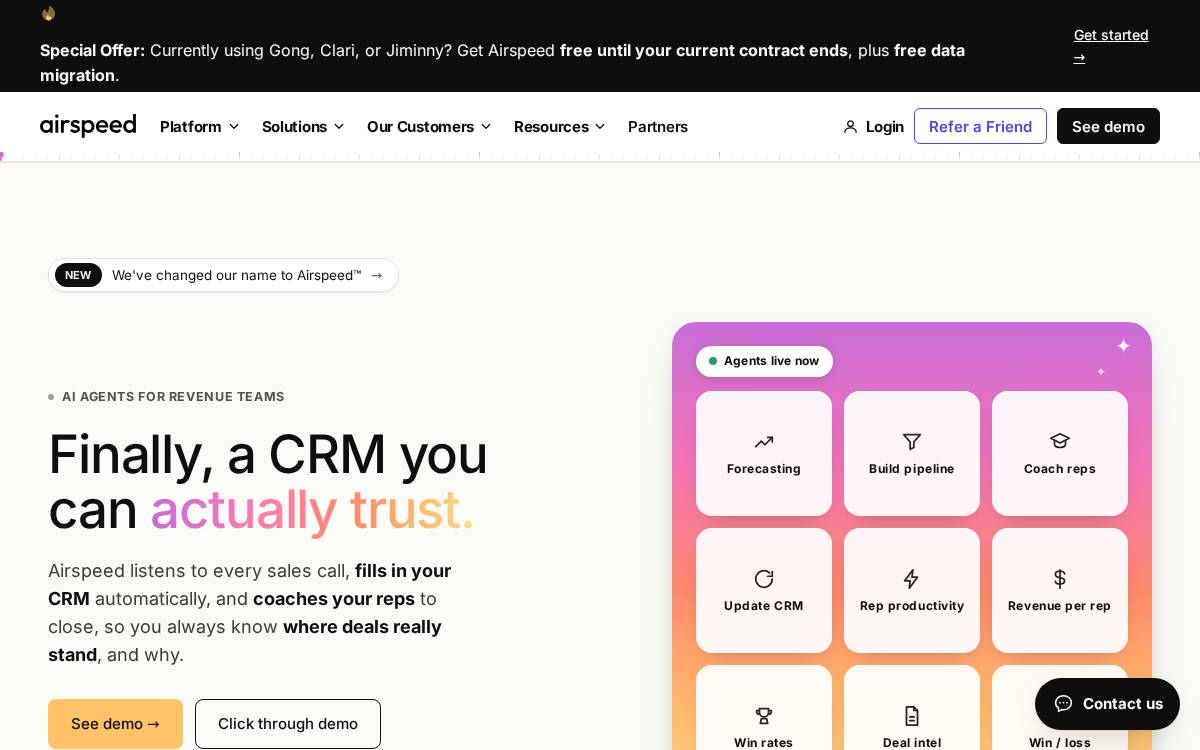Select the Build pipeline label

click(912, 469)
